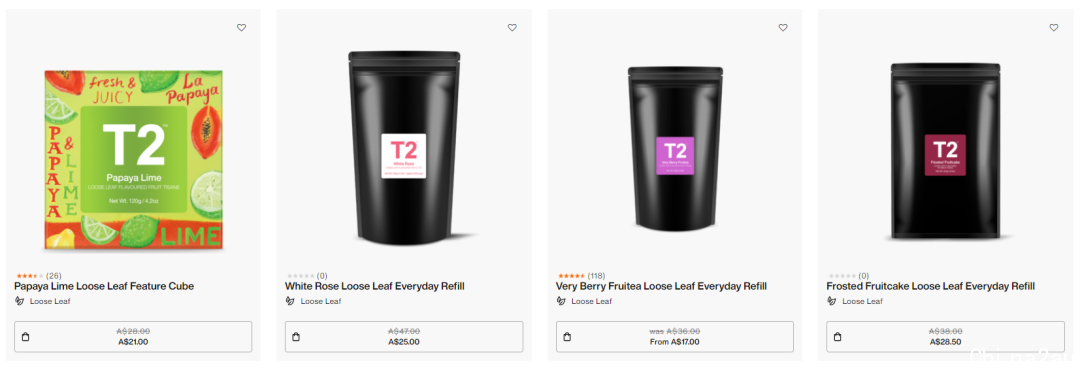Open Frosted Fruitcake Everyday Refill title link
1080x370 pixels.
[931, 286]
